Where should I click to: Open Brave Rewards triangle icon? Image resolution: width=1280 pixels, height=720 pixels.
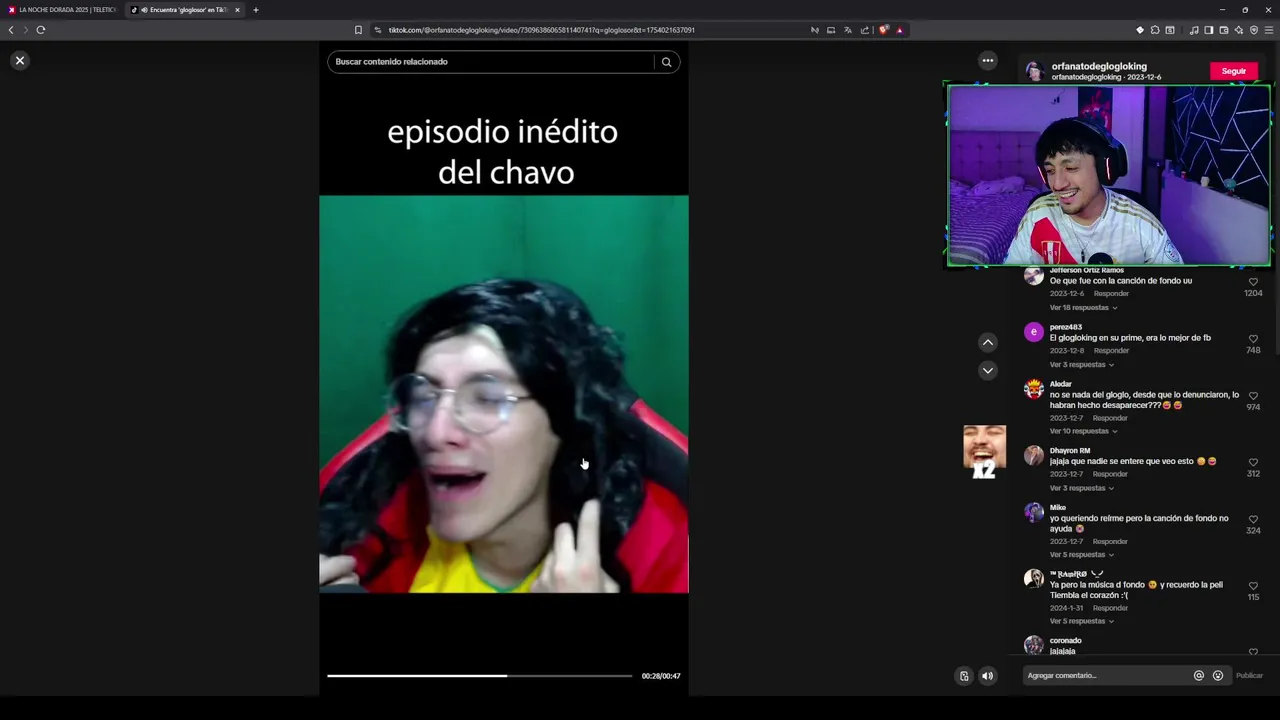click(899, 30)
